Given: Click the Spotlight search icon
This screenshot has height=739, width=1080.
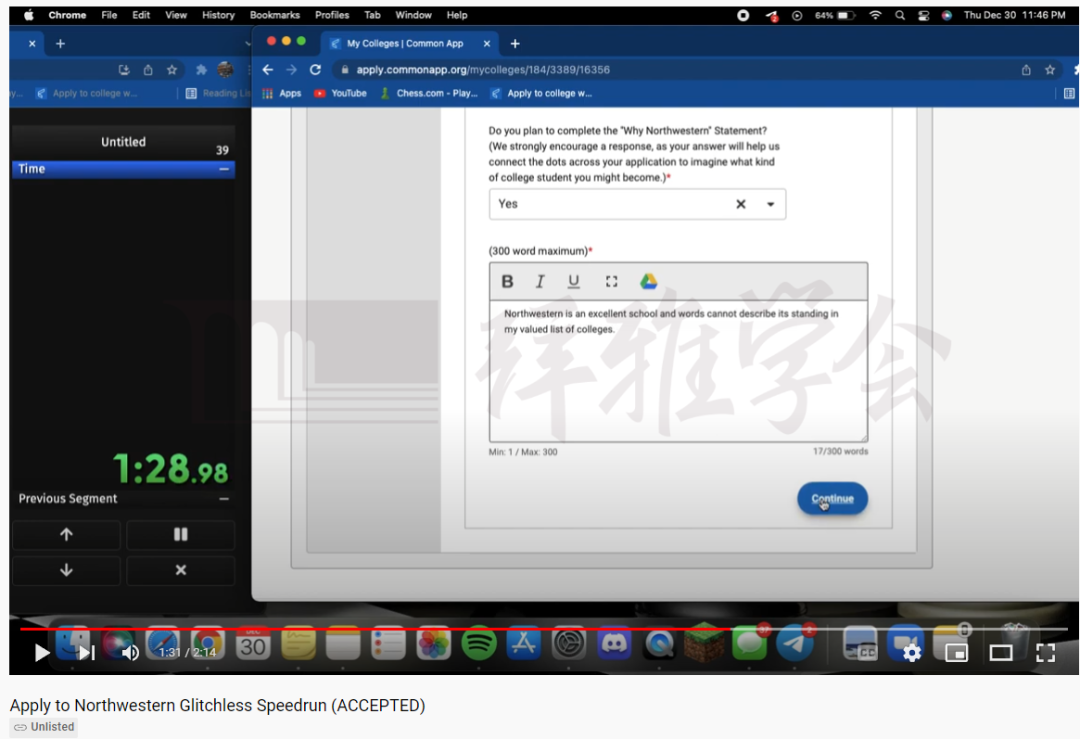Looking at the screenshot, I should pyautogui.click(x=900, y=14).
